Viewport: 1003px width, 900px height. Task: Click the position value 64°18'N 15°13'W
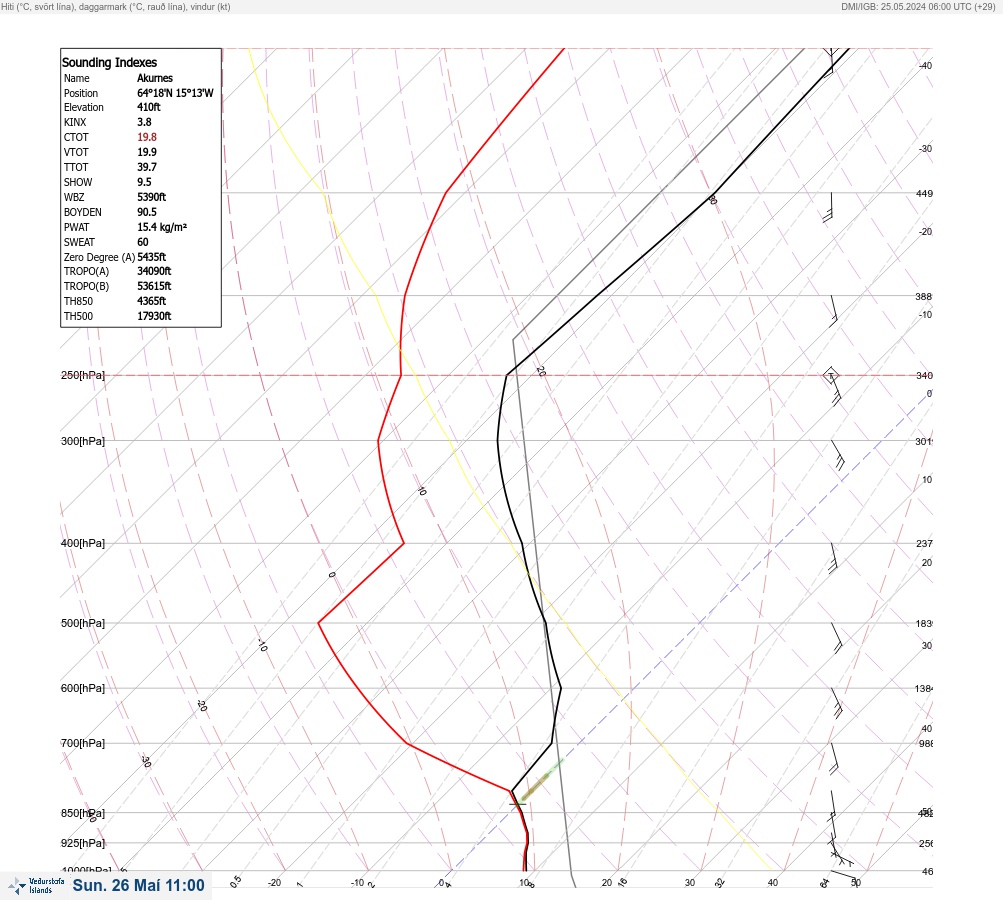click(x=175, y=93)
